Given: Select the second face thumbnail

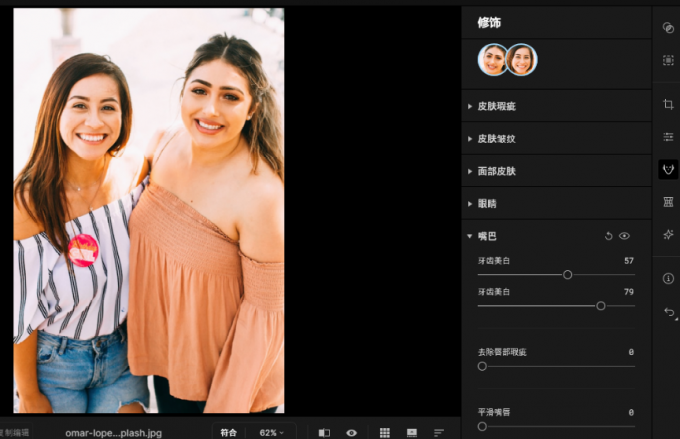Looking at the screenshot, I should tap(522, 59).
